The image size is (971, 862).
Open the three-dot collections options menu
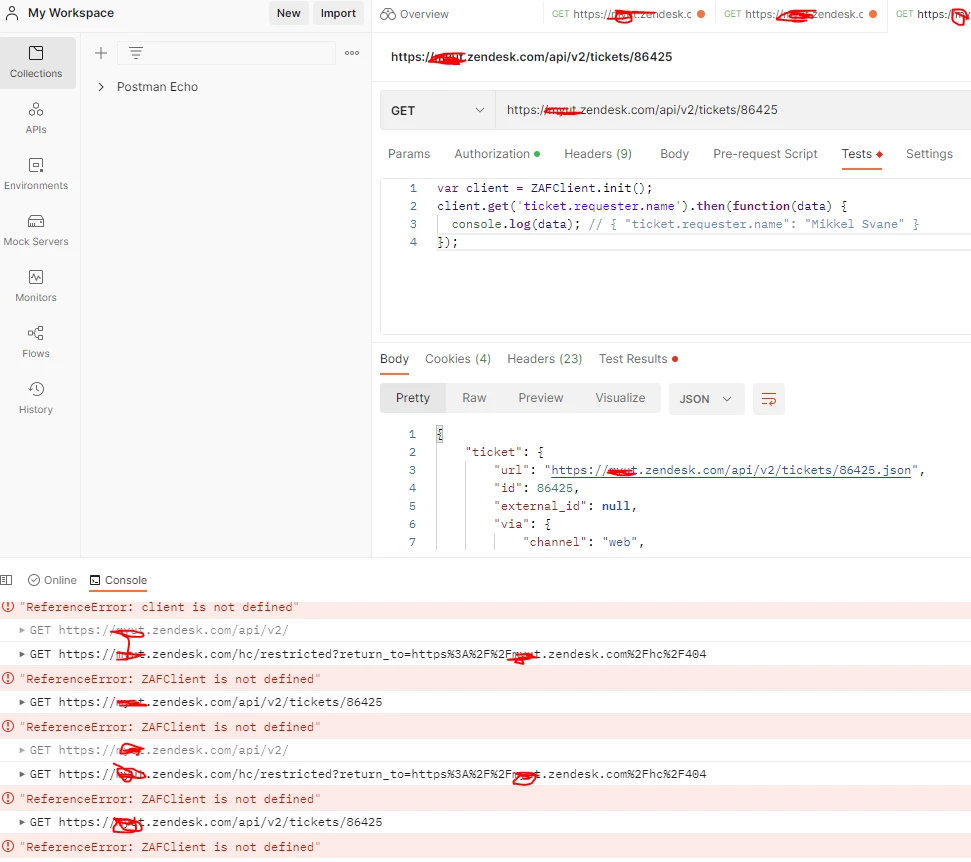352,53
